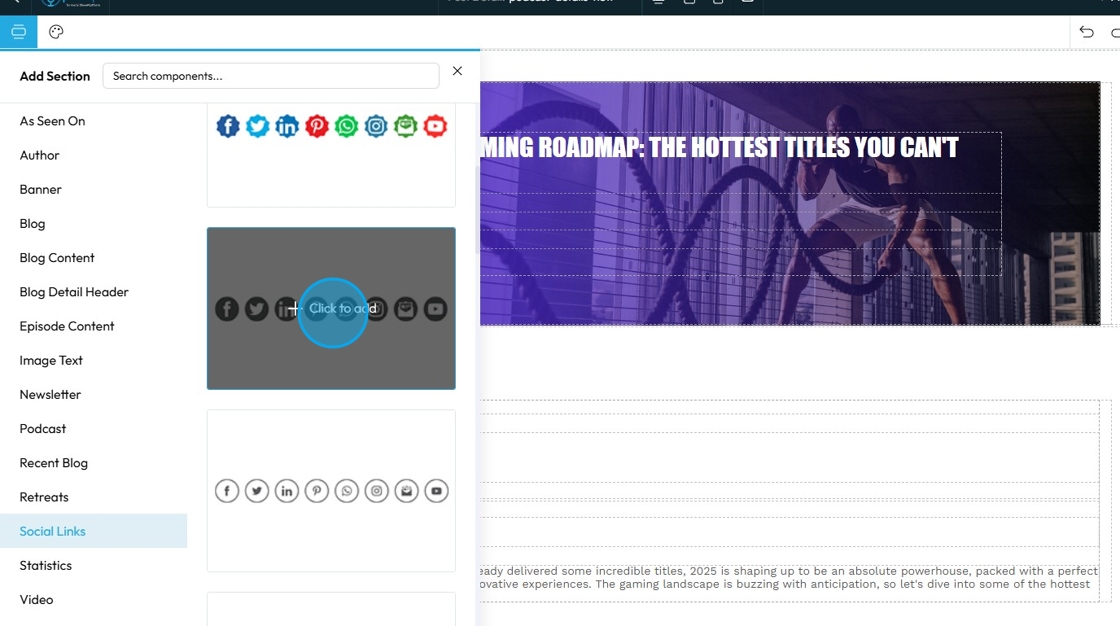Viewport: 1120px width, 626px height.
Task: Click the outlined YouTube icon preview
Action: click(x=436, y=491)
